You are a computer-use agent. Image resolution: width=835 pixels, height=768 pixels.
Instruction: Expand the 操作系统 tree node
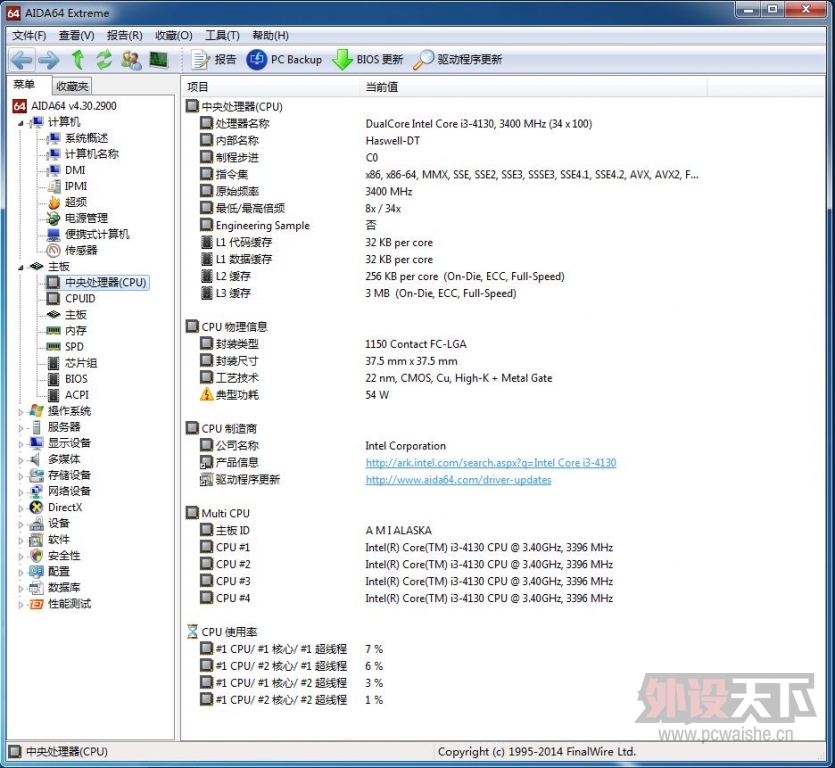(x=21, y=412)
